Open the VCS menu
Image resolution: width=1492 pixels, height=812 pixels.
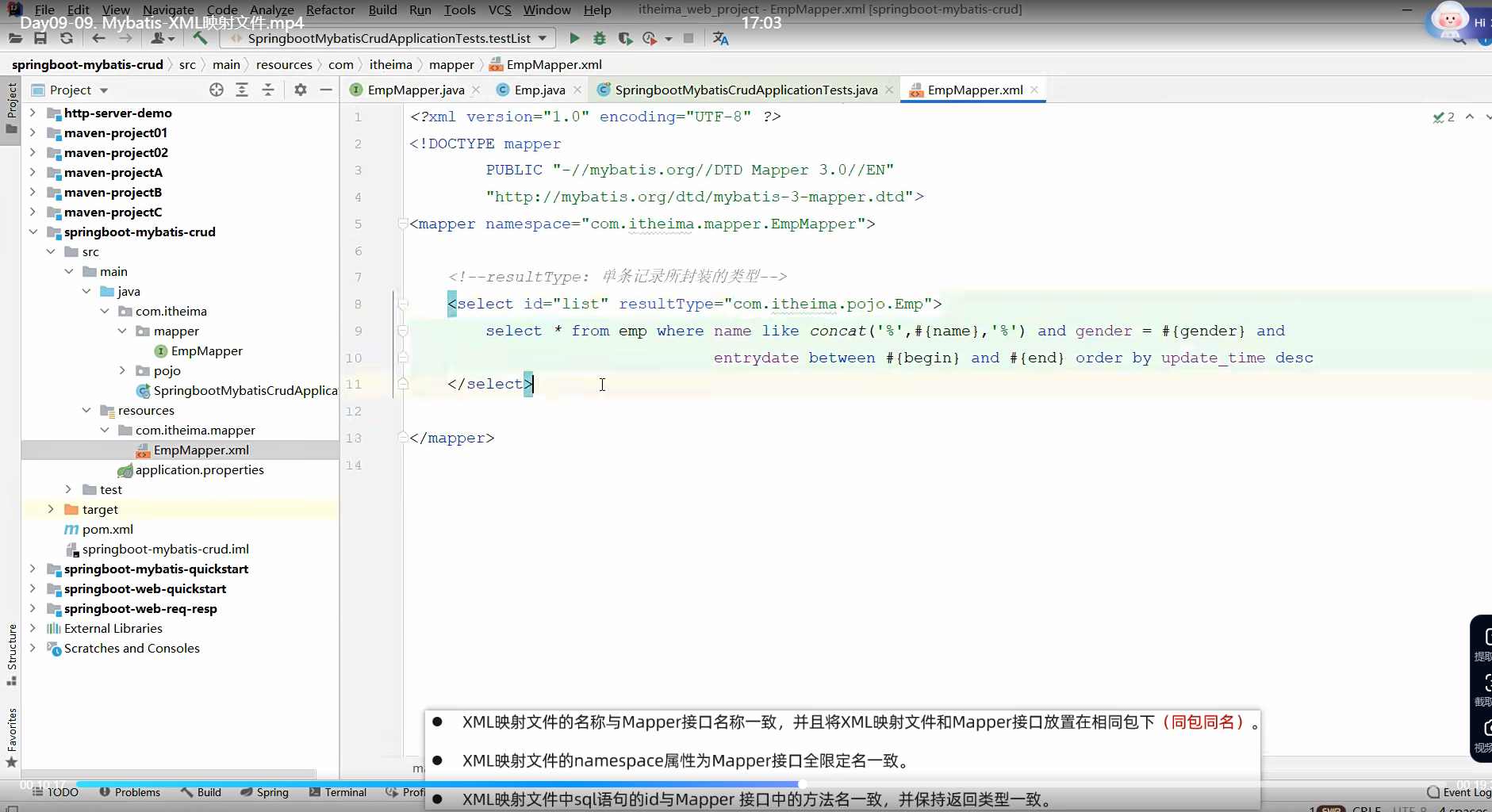[500, 10]
